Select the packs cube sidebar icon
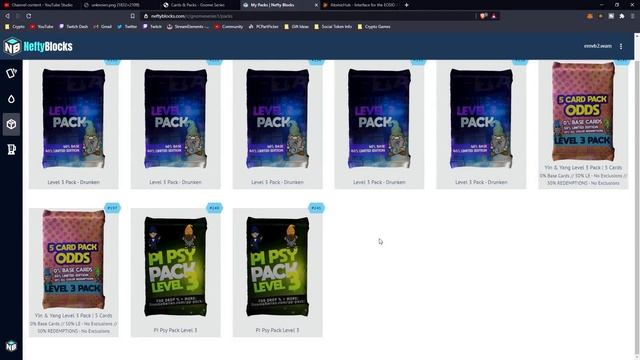The image size is (640, 360). pos(11,124)
